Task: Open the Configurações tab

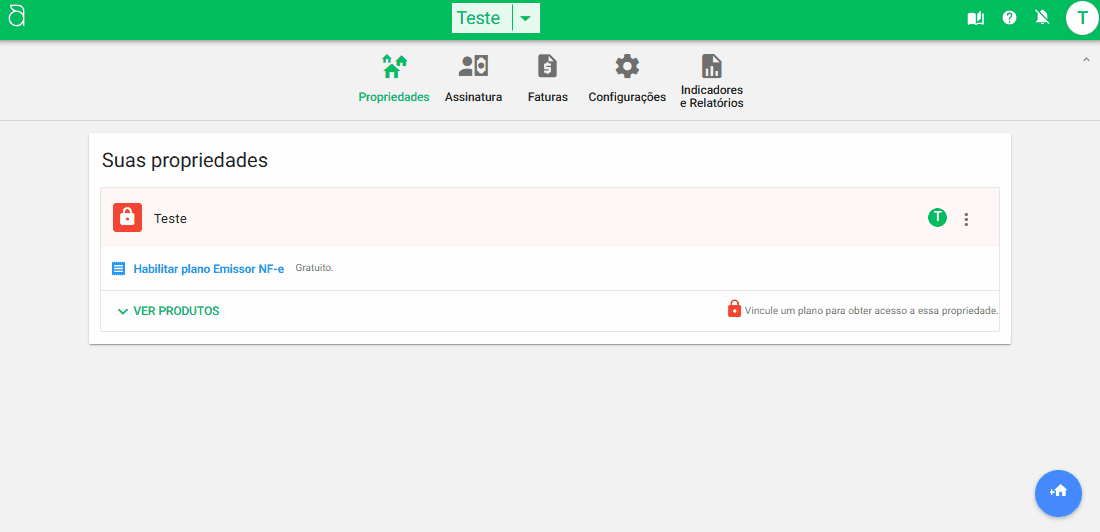Action: tap(627, 80)
